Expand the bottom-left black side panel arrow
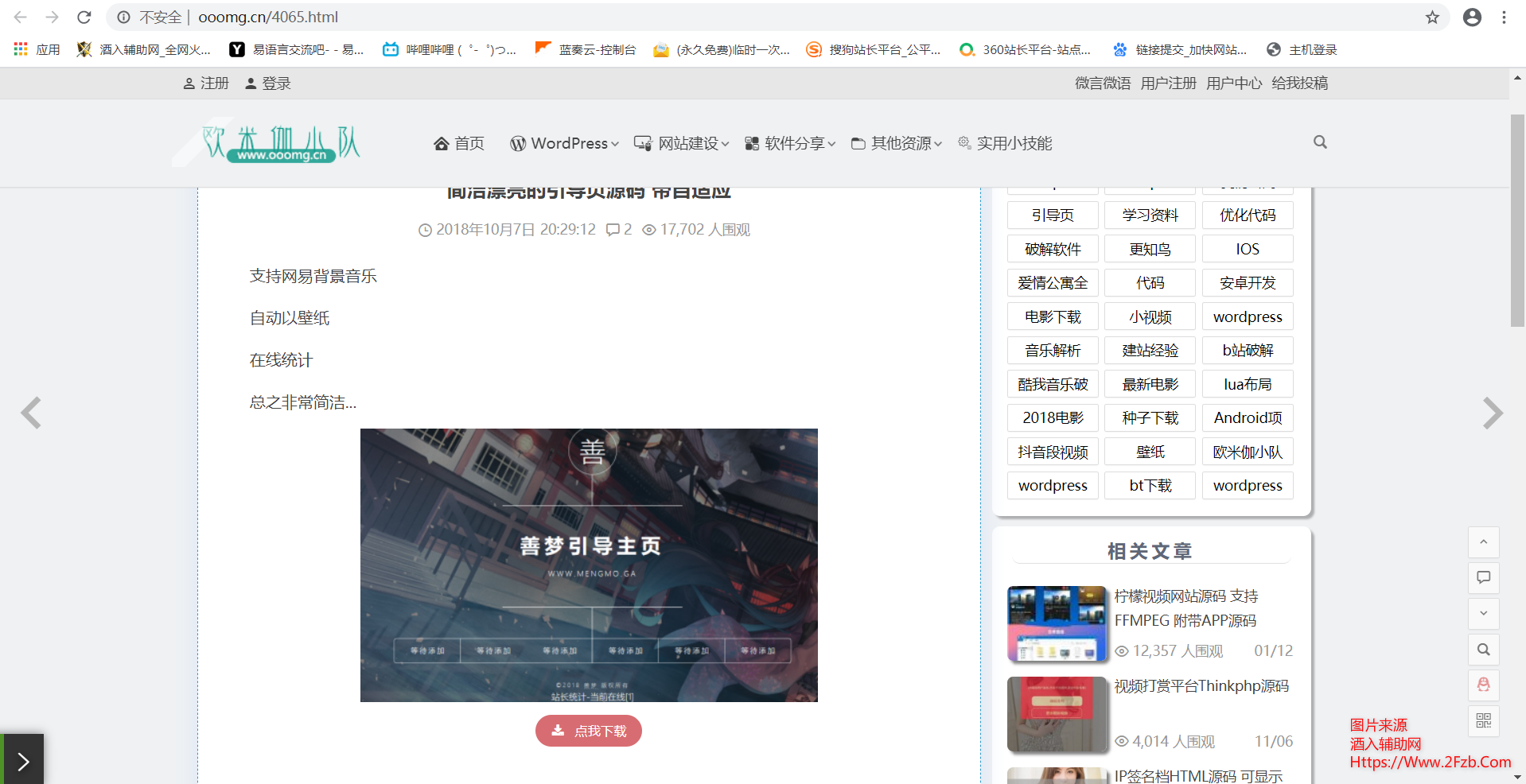This screenshot has width=1526, height=784. [x=22, y=759]
